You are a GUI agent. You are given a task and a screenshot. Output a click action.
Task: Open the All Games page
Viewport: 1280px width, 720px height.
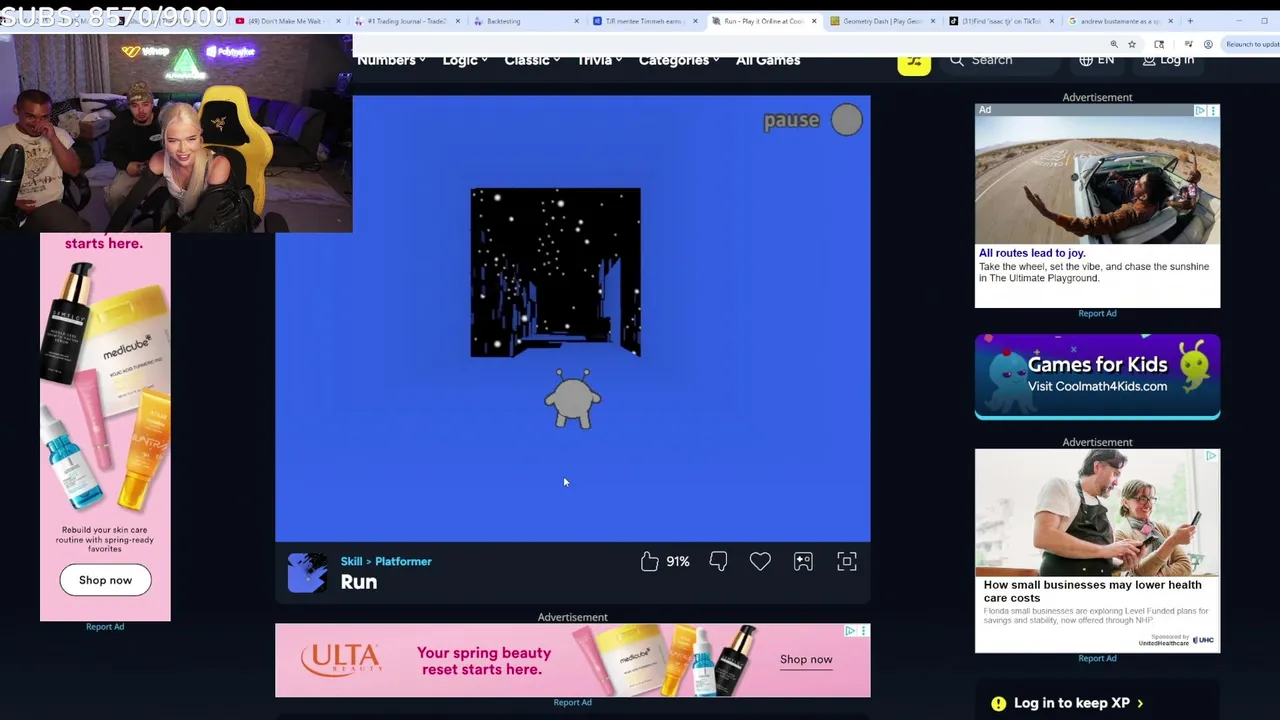coord(768,60)
